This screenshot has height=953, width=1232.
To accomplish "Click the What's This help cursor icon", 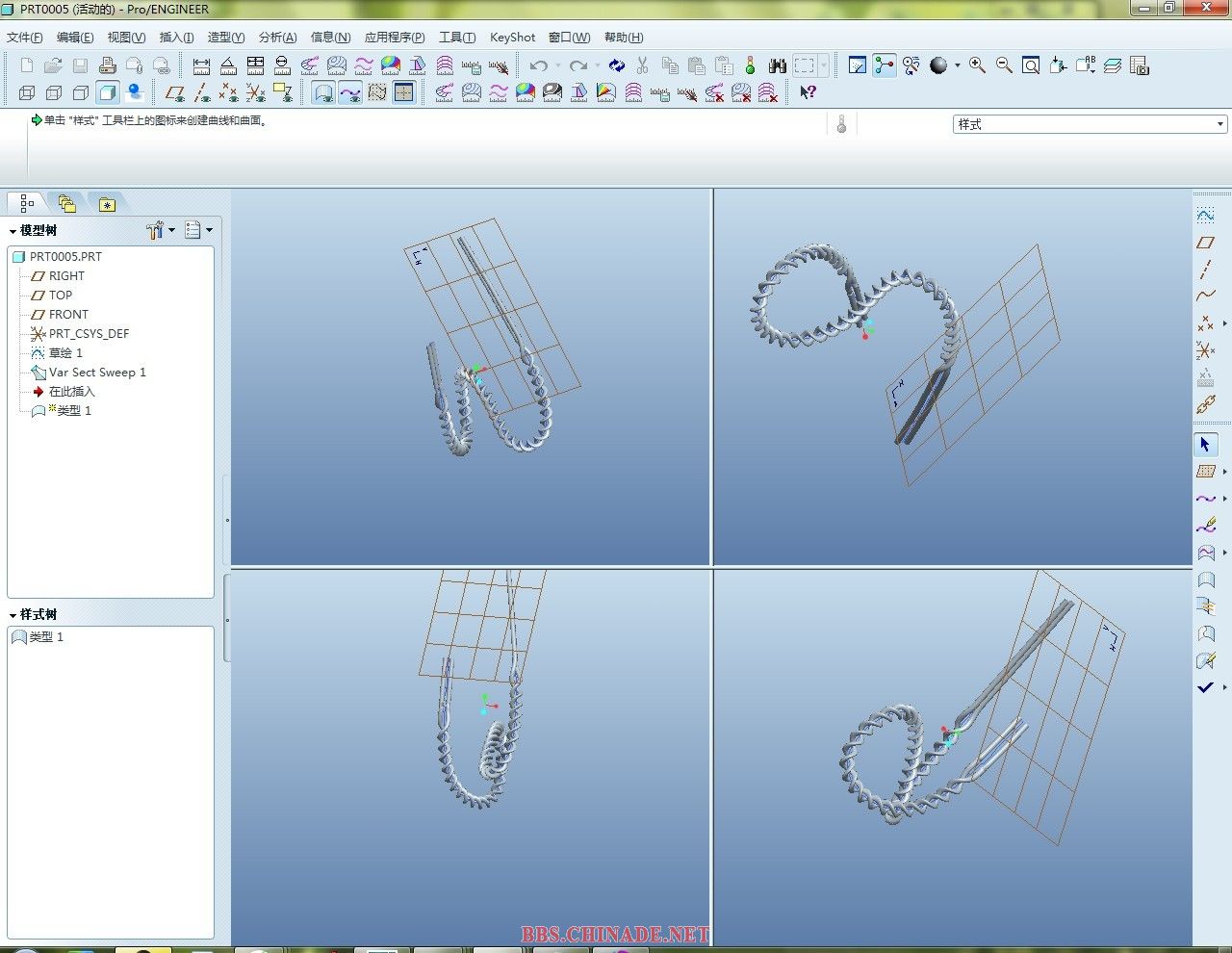I will (x=808, y=92).
